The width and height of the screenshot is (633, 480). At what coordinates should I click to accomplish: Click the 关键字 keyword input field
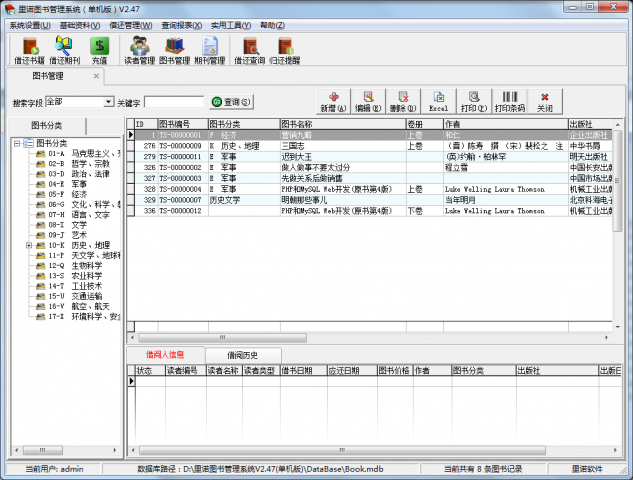click(173, 102)
